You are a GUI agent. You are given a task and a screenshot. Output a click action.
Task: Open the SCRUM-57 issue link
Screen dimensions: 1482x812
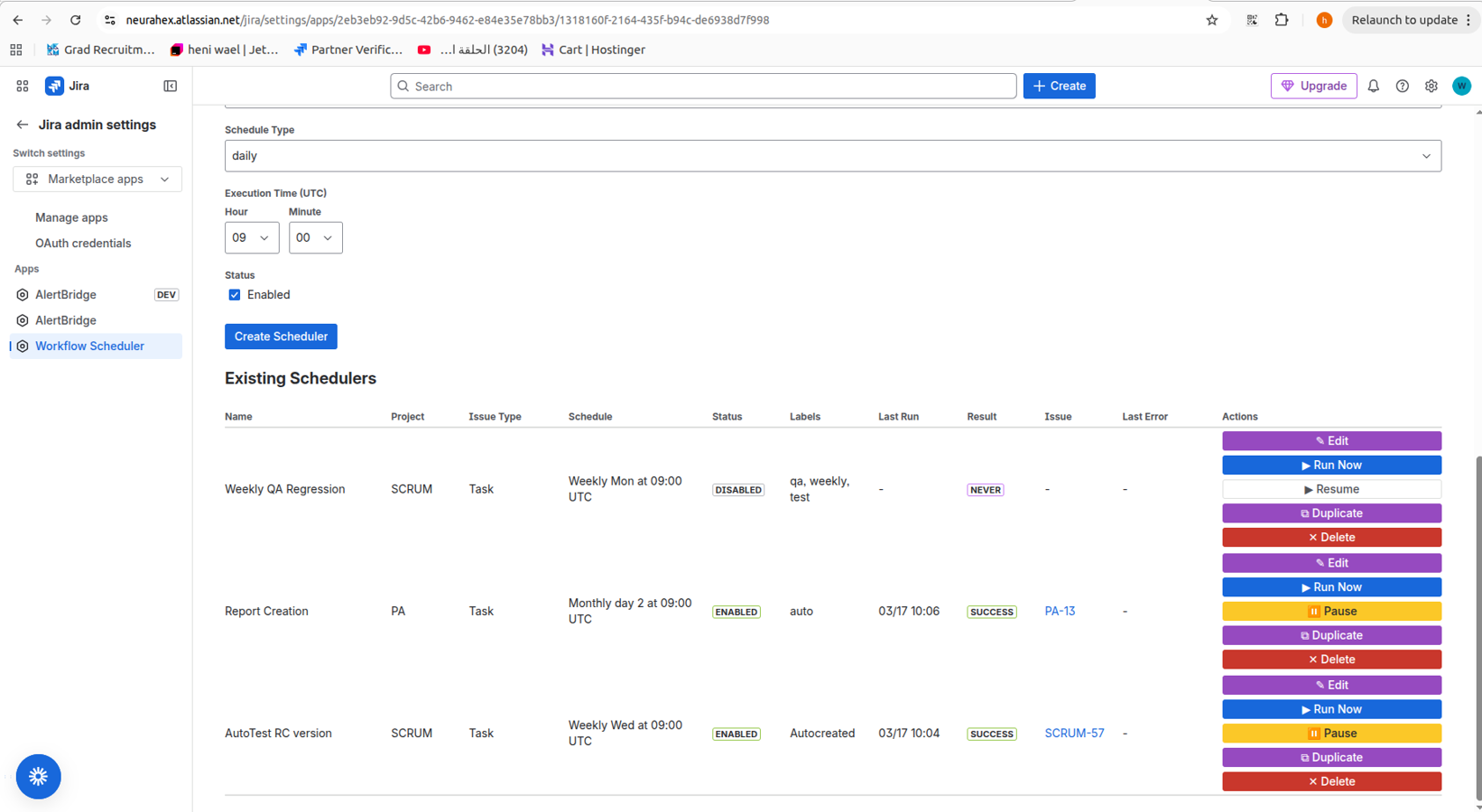point(1074,734)
